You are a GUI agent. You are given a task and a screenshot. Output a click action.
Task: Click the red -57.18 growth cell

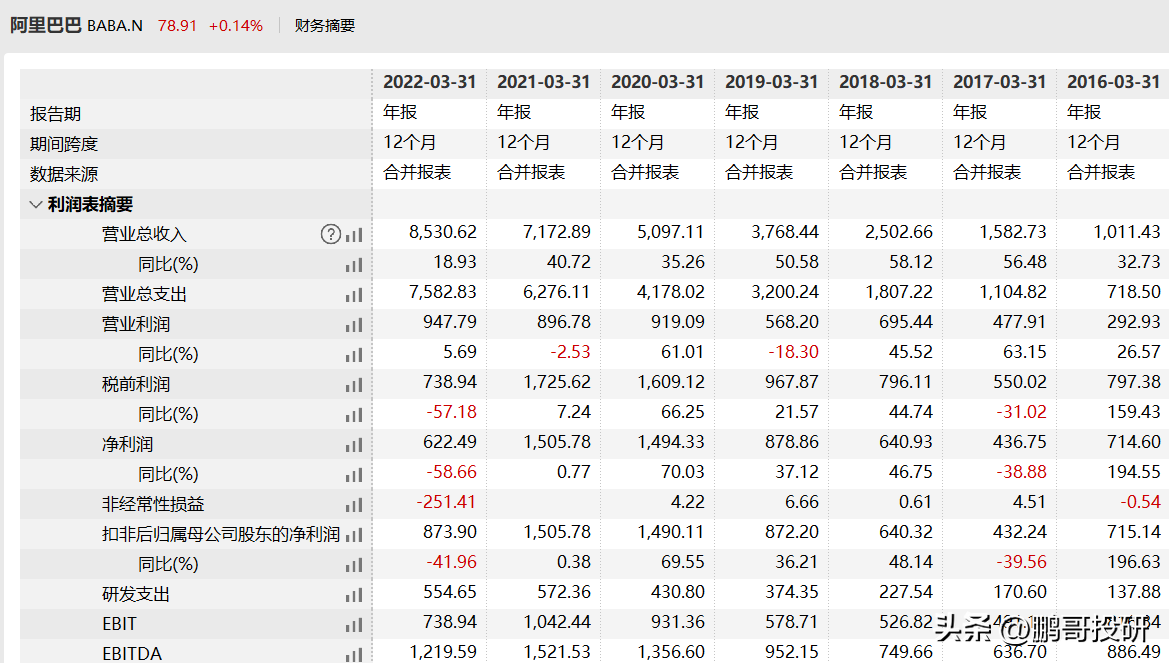pos(451,412)
